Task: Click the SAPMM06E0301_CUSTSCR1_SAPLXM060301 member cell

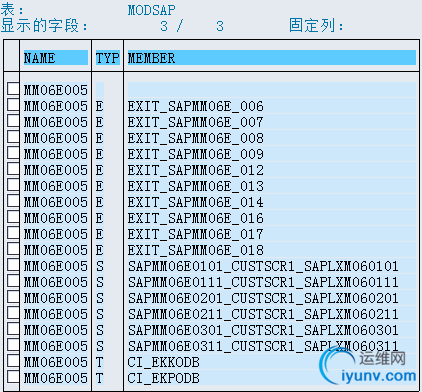Action: [x=272, y=330]
